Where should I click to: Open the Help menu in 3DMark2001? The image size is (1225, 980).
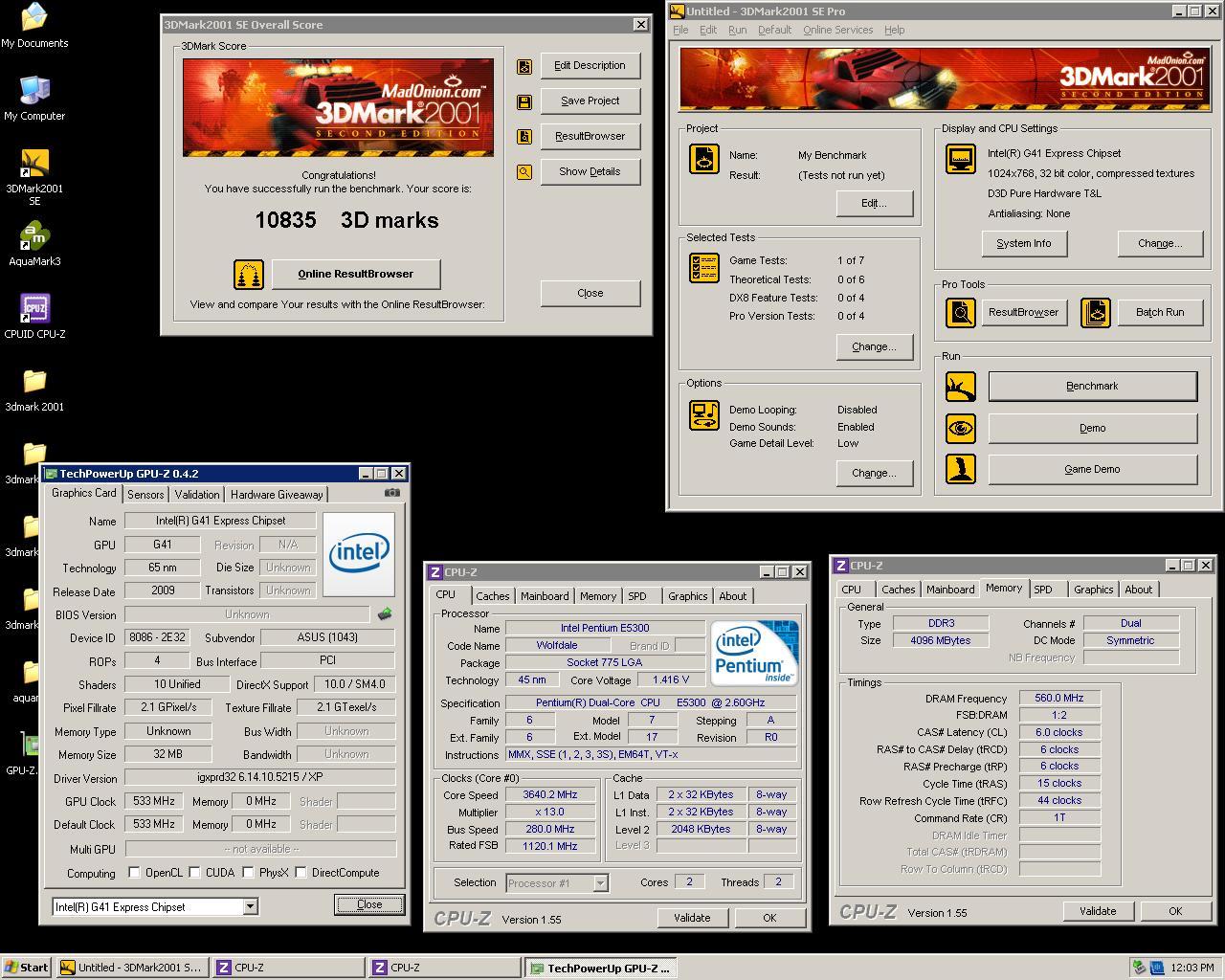(x=894, y=30)
